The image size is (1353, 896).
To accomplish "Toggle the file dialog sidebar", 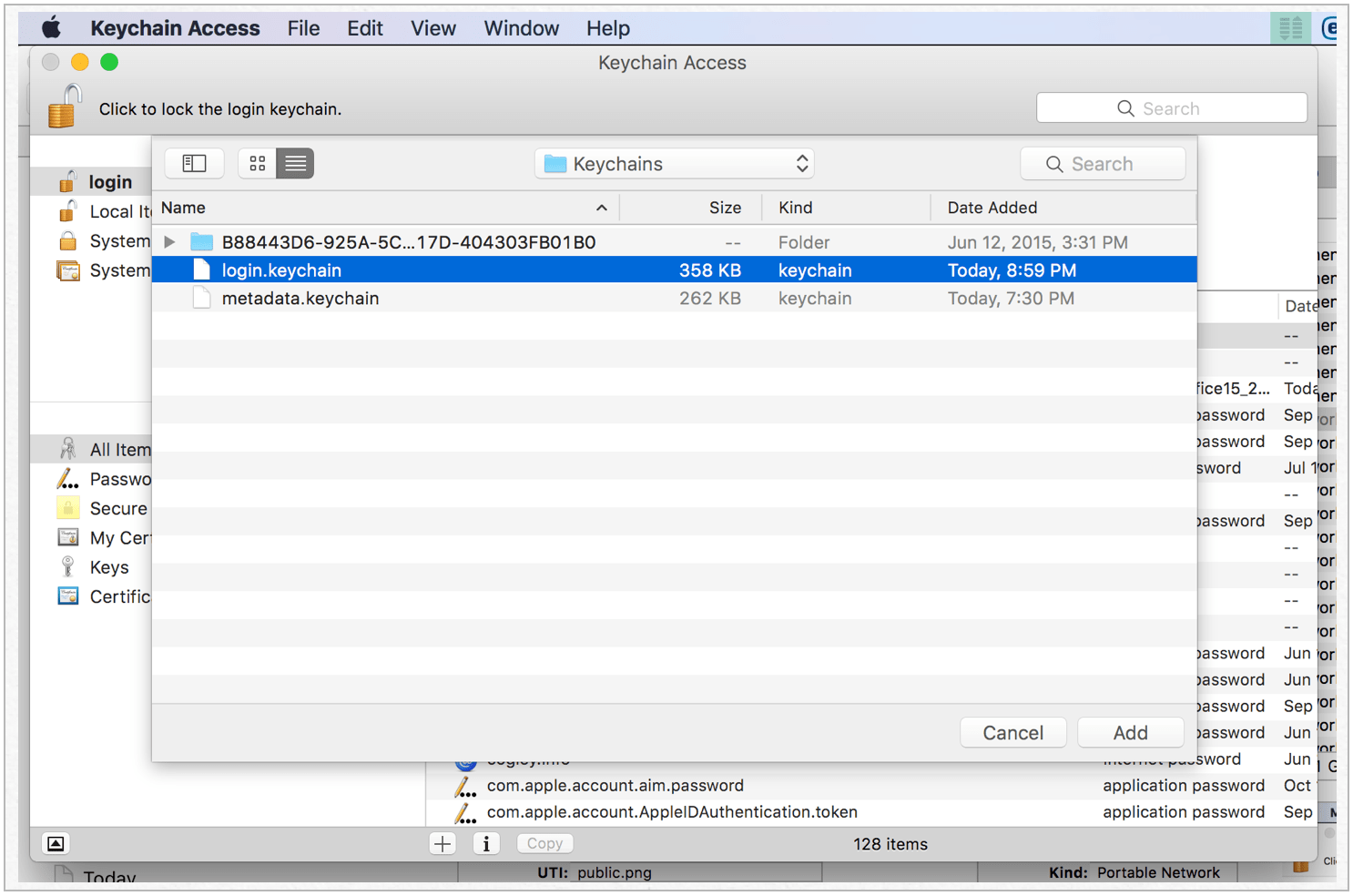I will tap(194, 163).
